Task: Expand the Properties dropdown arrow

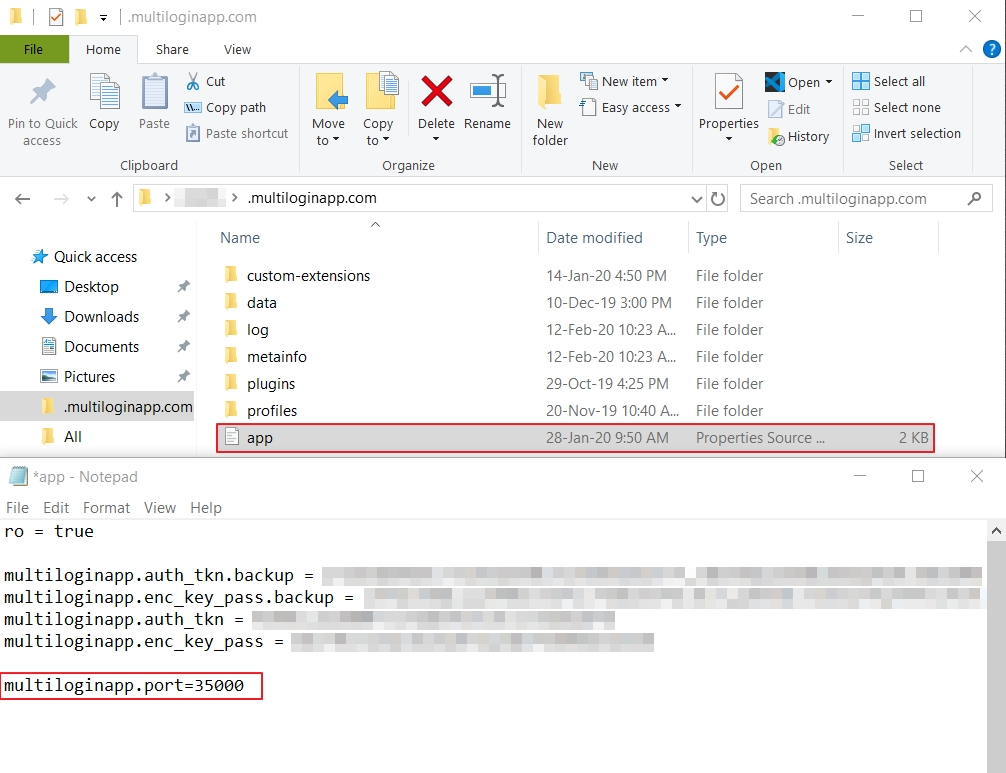Action: click(x=728, y=139)
